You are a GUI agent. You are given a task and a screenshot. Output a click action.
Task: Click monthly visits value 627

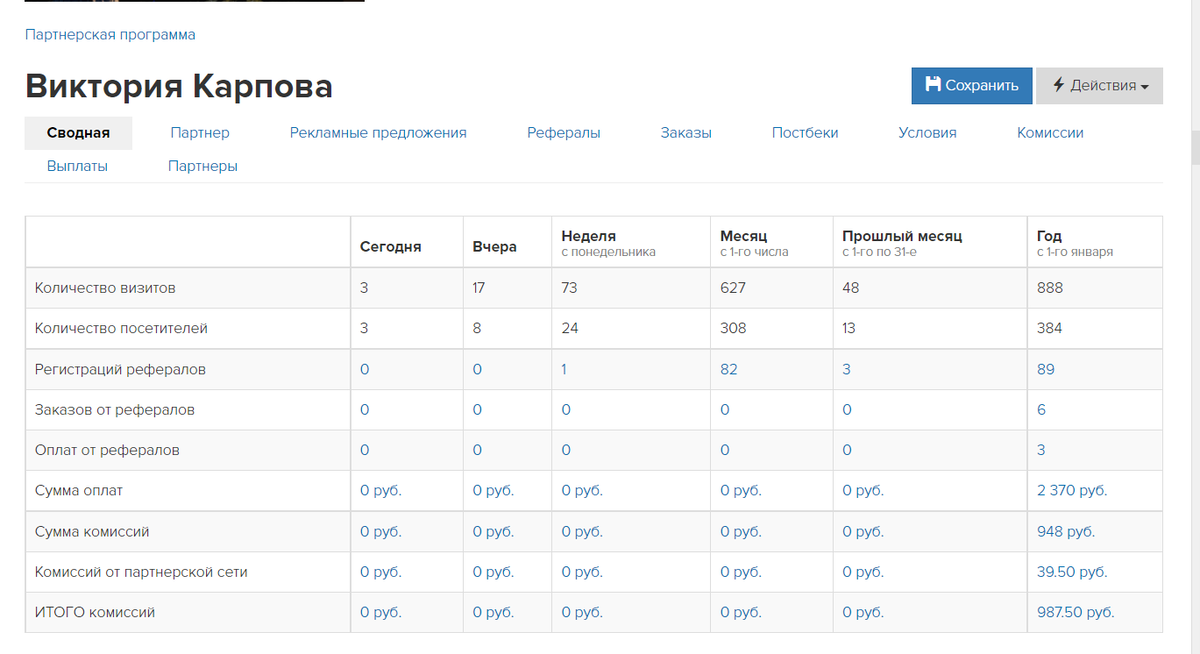[x=733, y=288]
